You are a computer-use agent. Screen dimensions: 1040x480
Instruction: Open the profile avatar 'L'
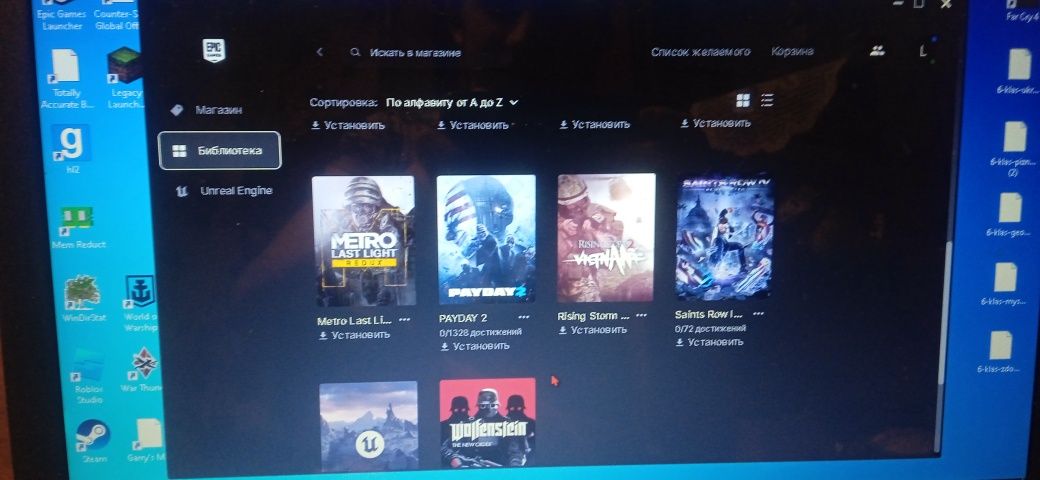(923, 51)
